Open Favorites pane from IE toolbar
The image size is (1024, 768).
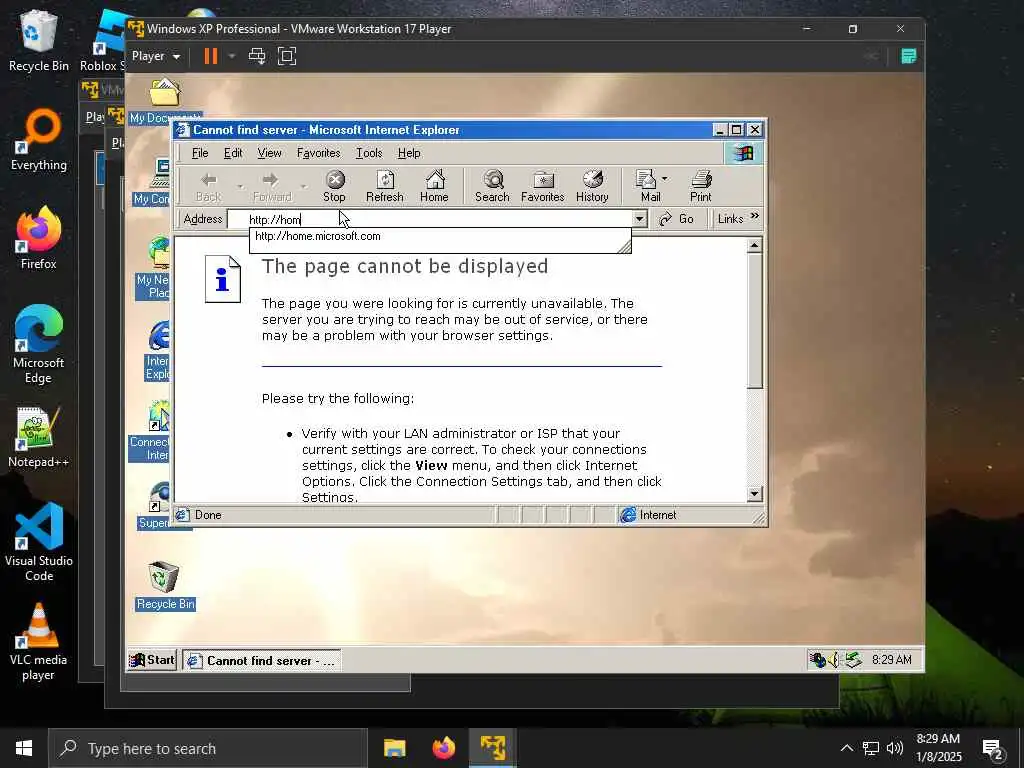pos(543,186)
